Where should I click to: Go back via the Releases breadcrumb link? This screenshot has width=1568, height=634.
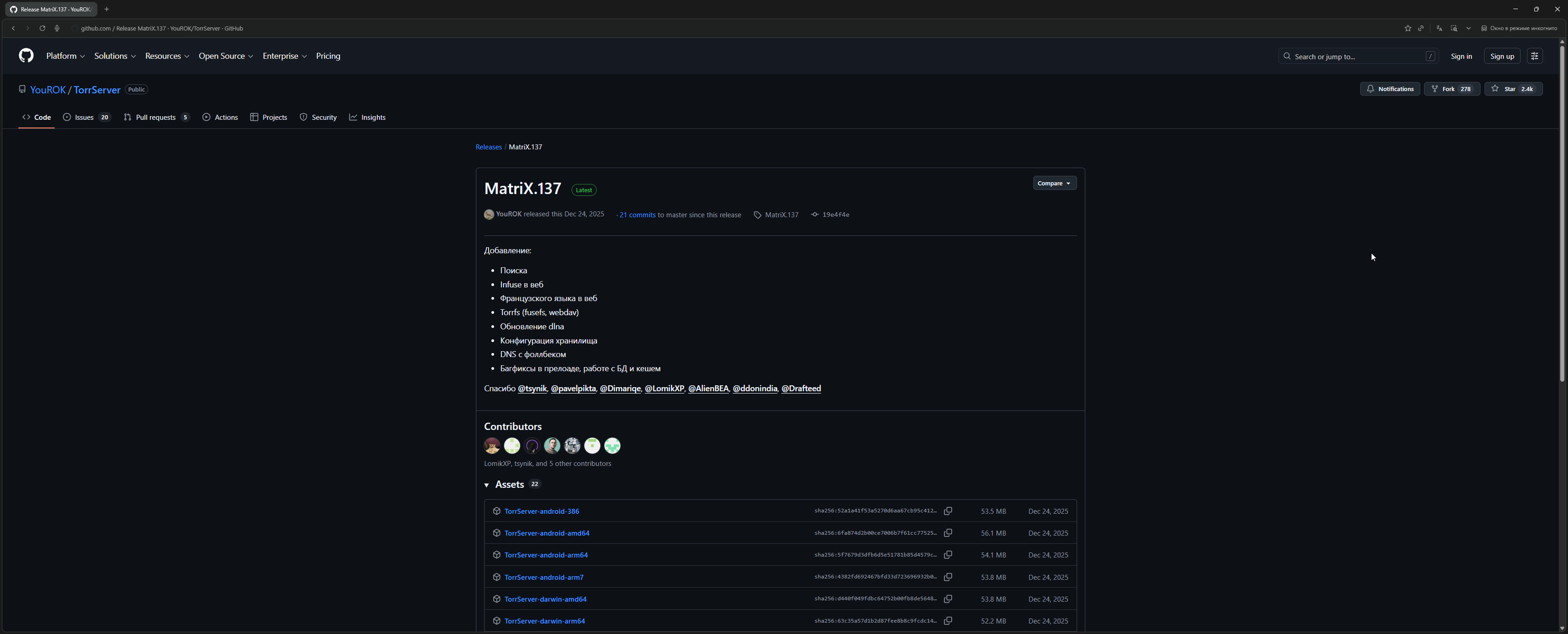point(488,147)
